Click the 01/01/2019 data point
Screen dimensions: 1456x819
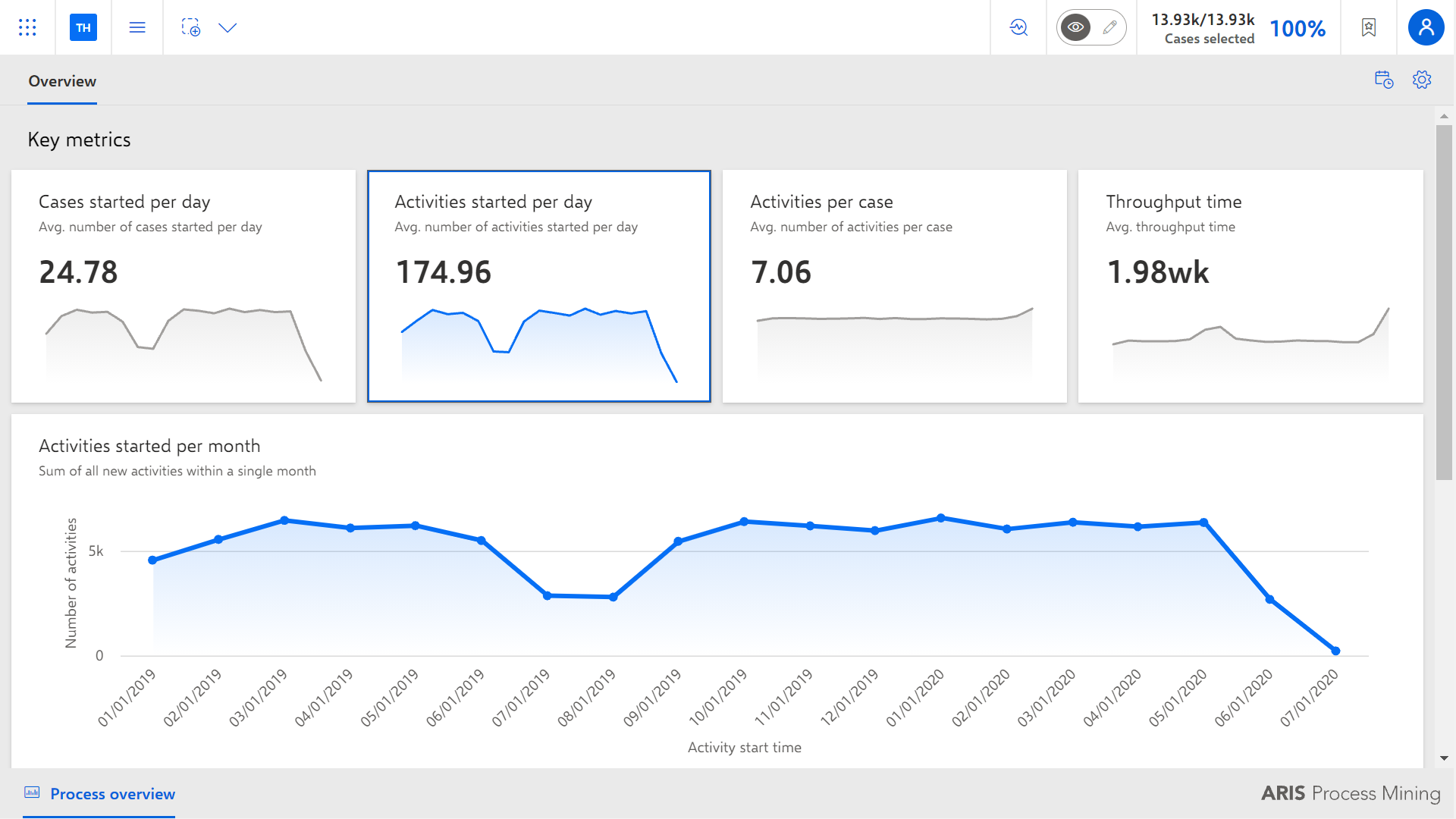(x=152, y=560)
